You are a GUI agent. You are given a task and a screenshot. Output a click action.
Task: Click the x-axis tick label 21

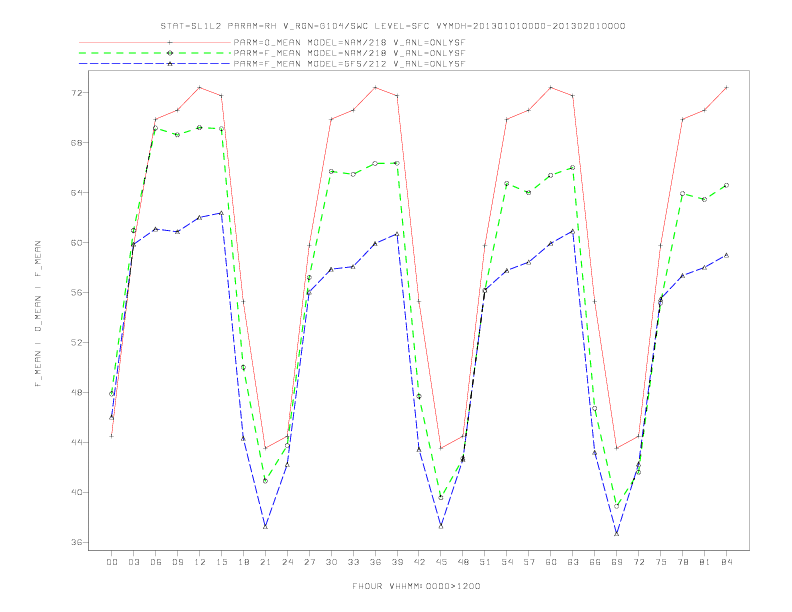(265, 562)
